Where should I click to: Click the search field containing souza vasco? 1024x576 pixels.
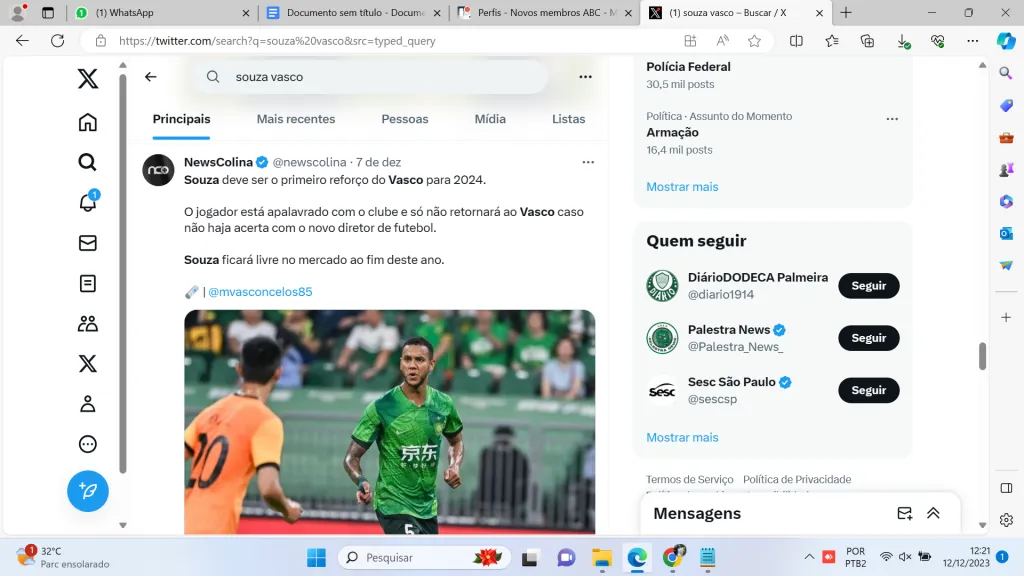[x=380, y=77]
